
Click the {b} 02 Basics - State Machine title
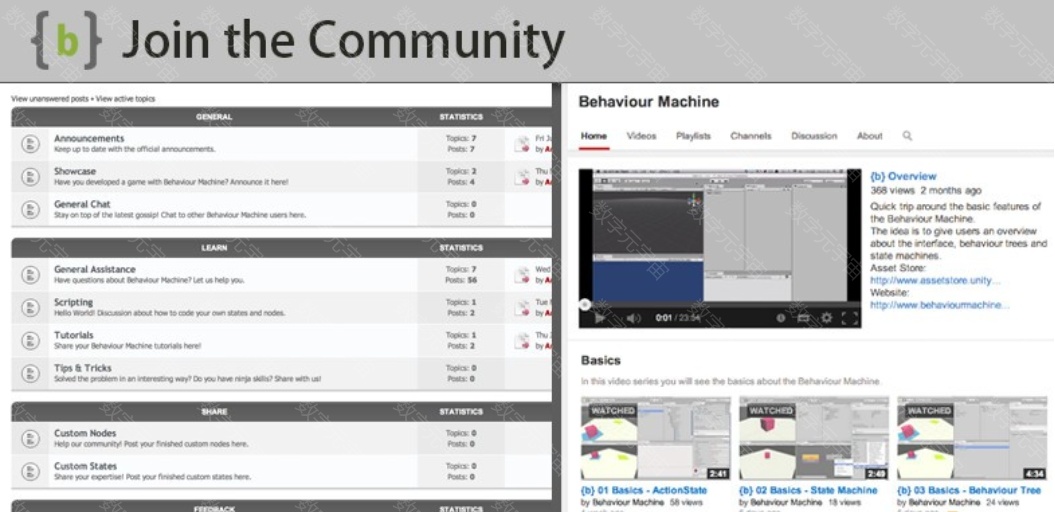[807, 490]
